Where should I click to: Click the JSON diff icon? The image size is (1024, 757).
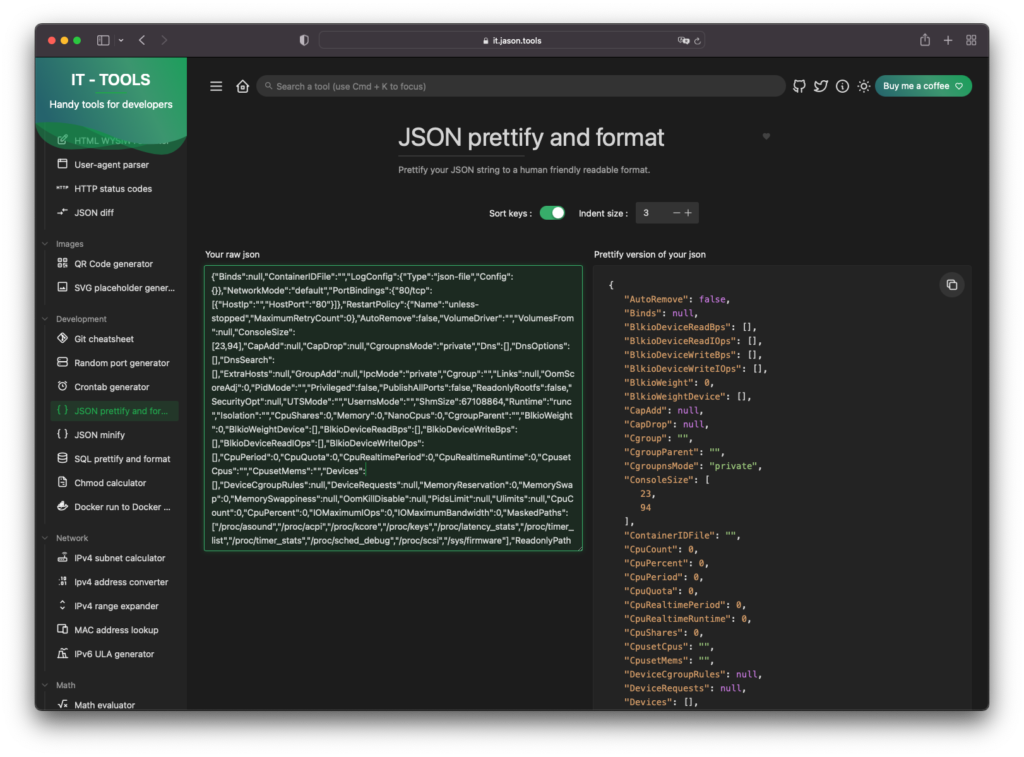click(x=62, y=212)
